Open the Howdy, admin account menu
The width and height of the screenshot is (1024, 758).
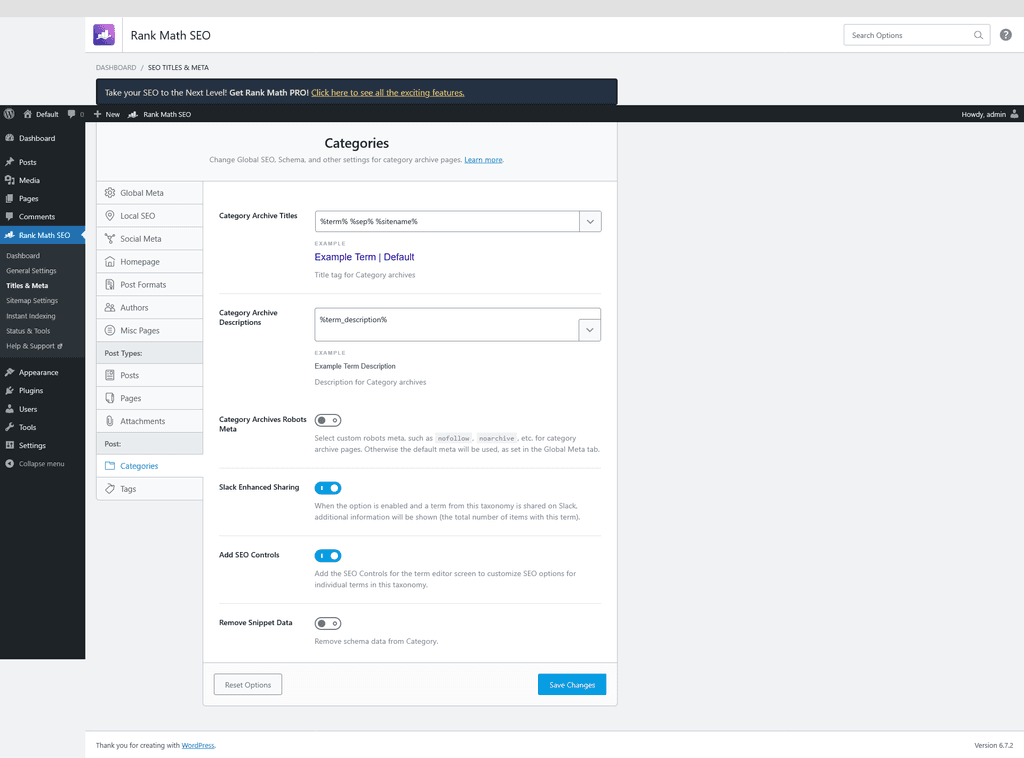(989, 114)
